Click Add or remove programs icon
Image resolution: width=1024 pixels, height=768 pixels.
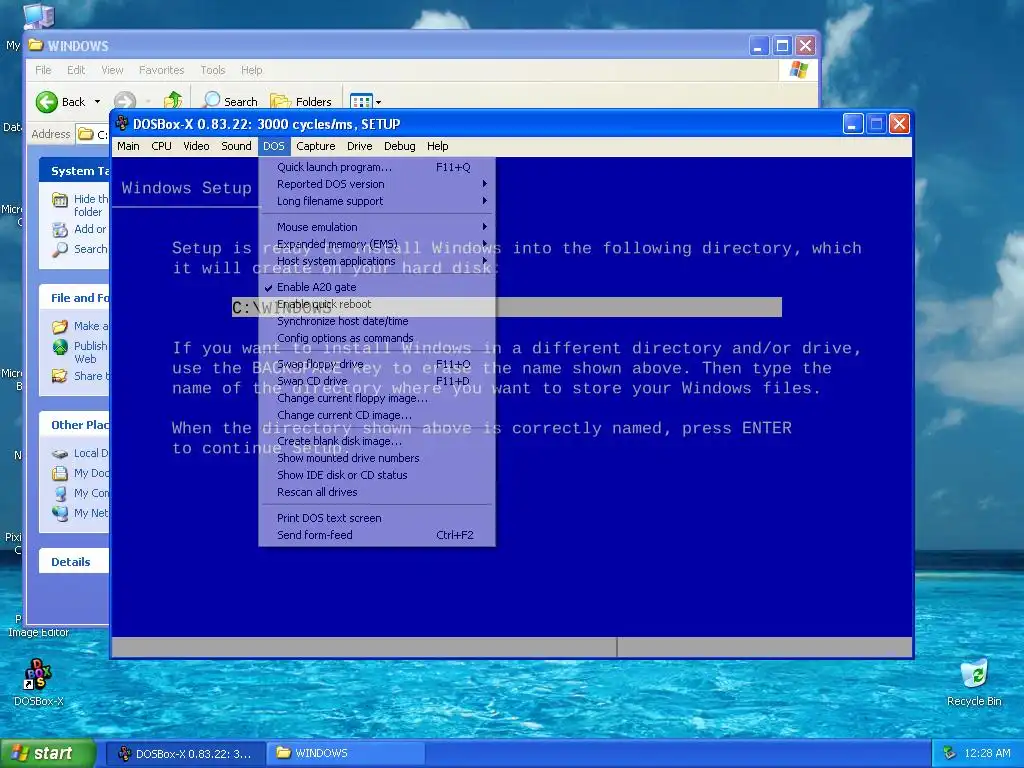pos(60,229)
